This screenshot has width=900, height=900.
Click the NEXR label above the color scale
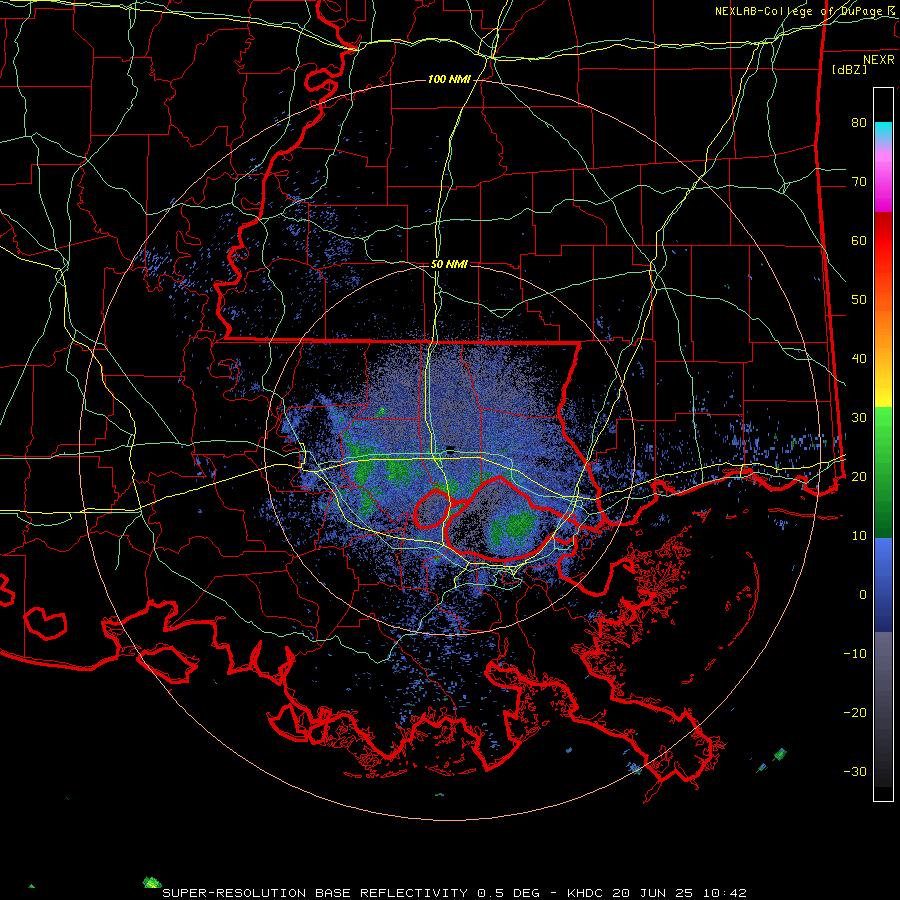tap(878, 60)
